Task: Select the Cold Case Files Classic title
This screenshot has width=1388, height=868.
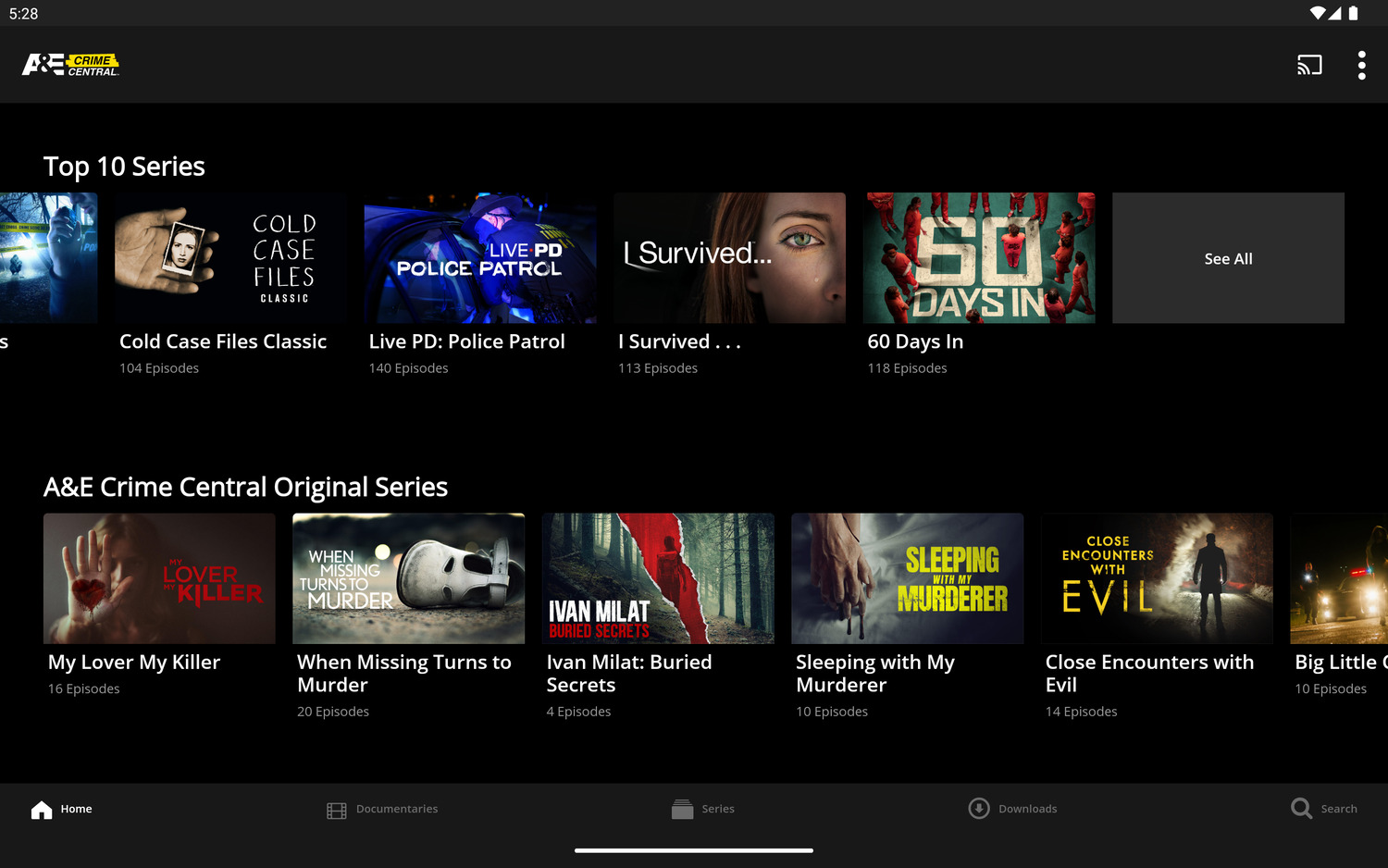Action: tap(223, 341)
